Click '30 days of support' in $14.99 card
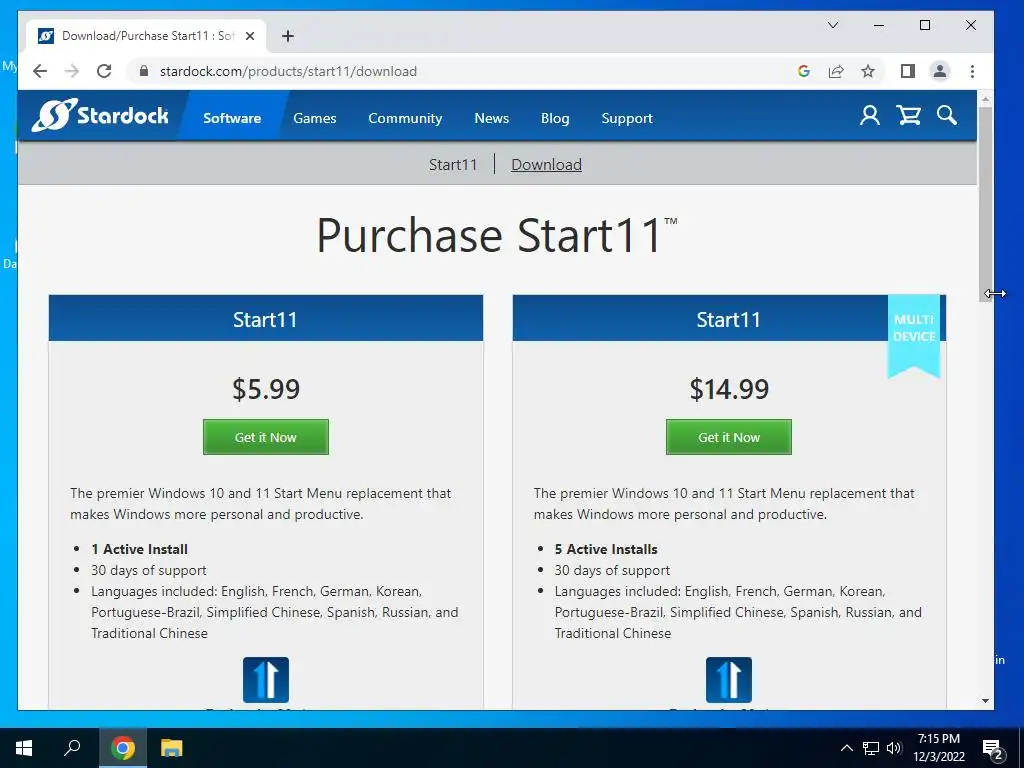The width and height of the screenshot is (1024, 768). (612, 570)
